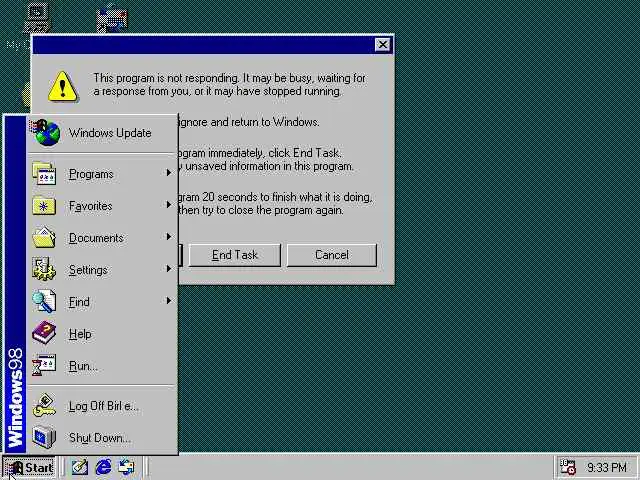
Task: Expand the Documents submenu arrow
Action: click(169, 237)
